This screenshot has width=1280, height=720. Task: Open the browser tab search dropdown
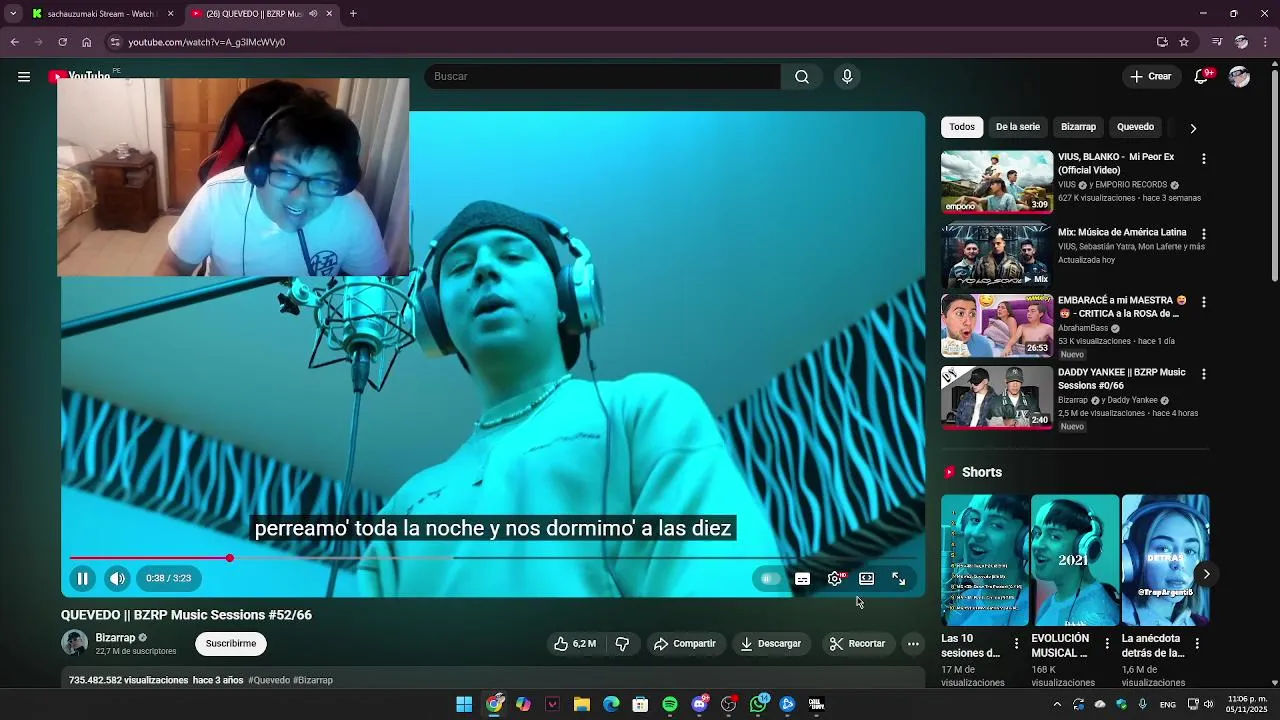click(x=13, y=14)
